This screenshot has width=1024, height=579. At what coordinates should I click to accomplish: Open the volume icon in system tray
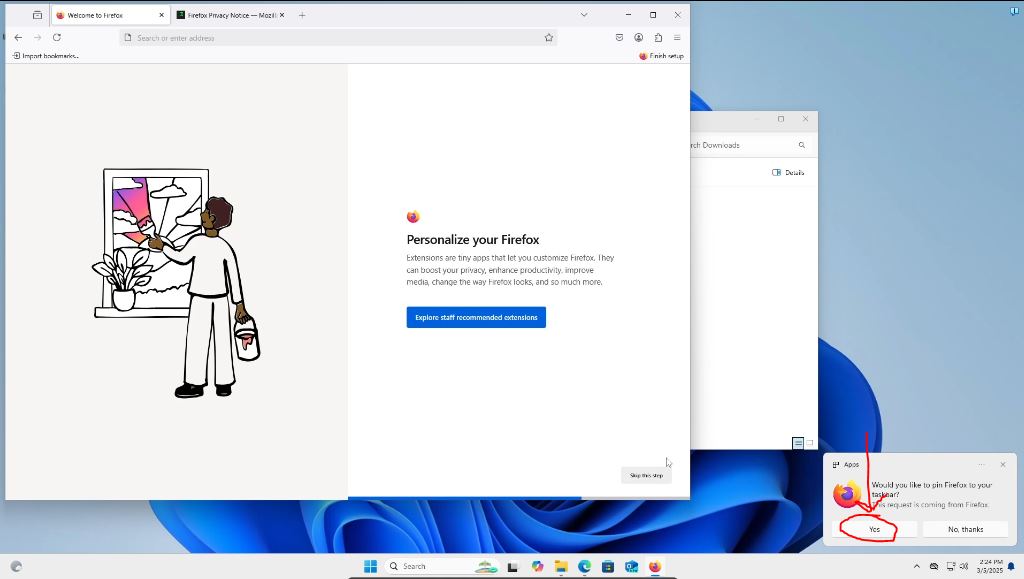pos(964,567)
